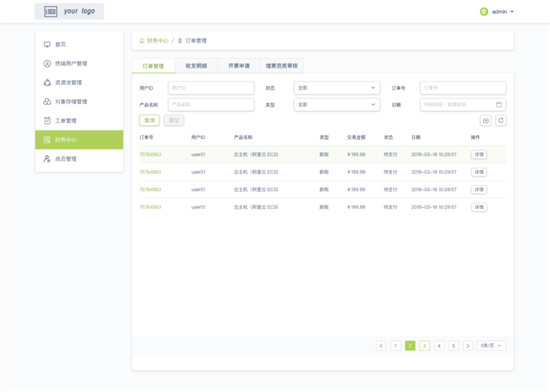Open the 类型 filter dropdown
The width and height of the screenshot is (550, 392).
pyautogui.click(x=337, y=104)
